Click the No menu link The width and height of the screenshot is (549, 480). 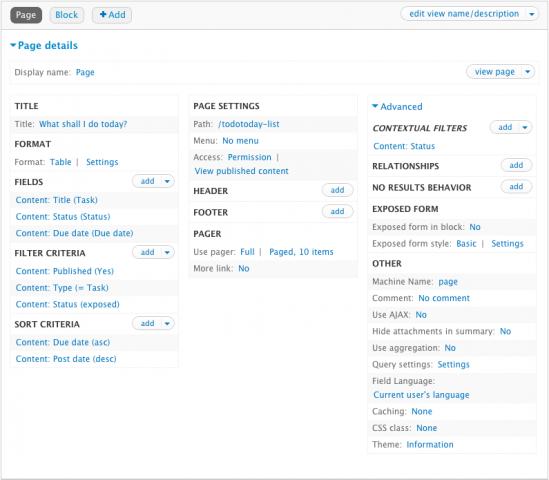[x=241, y=140]
